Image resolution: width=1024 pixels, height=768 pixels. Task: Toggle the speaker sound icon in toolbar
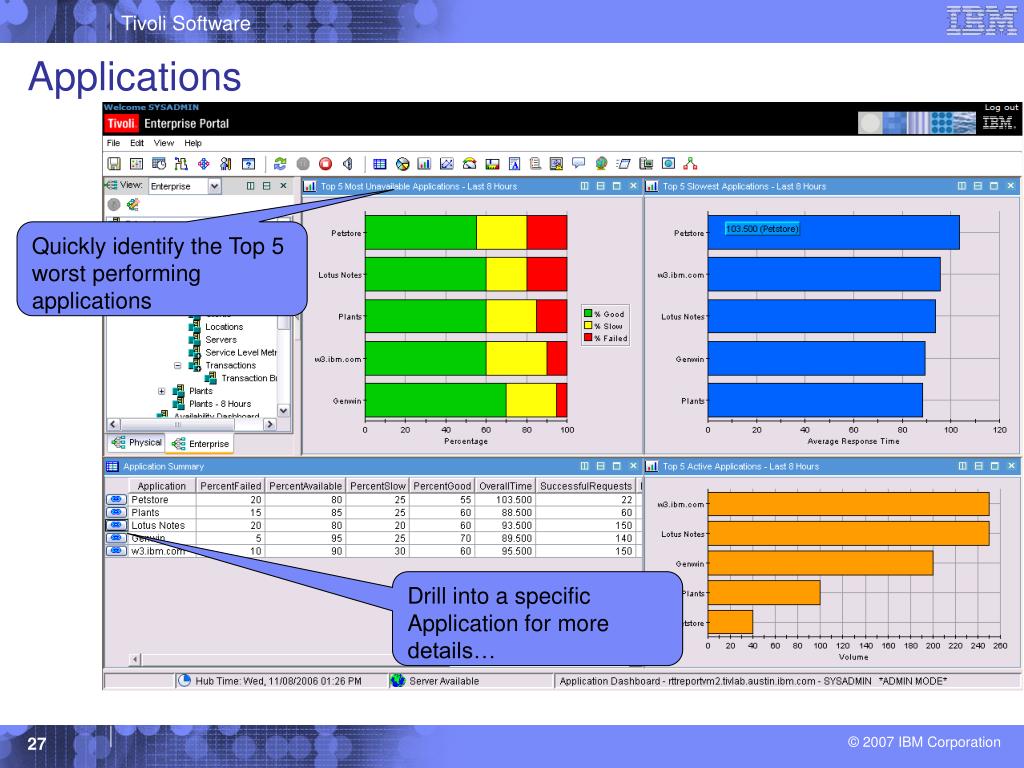pos(347,163)
